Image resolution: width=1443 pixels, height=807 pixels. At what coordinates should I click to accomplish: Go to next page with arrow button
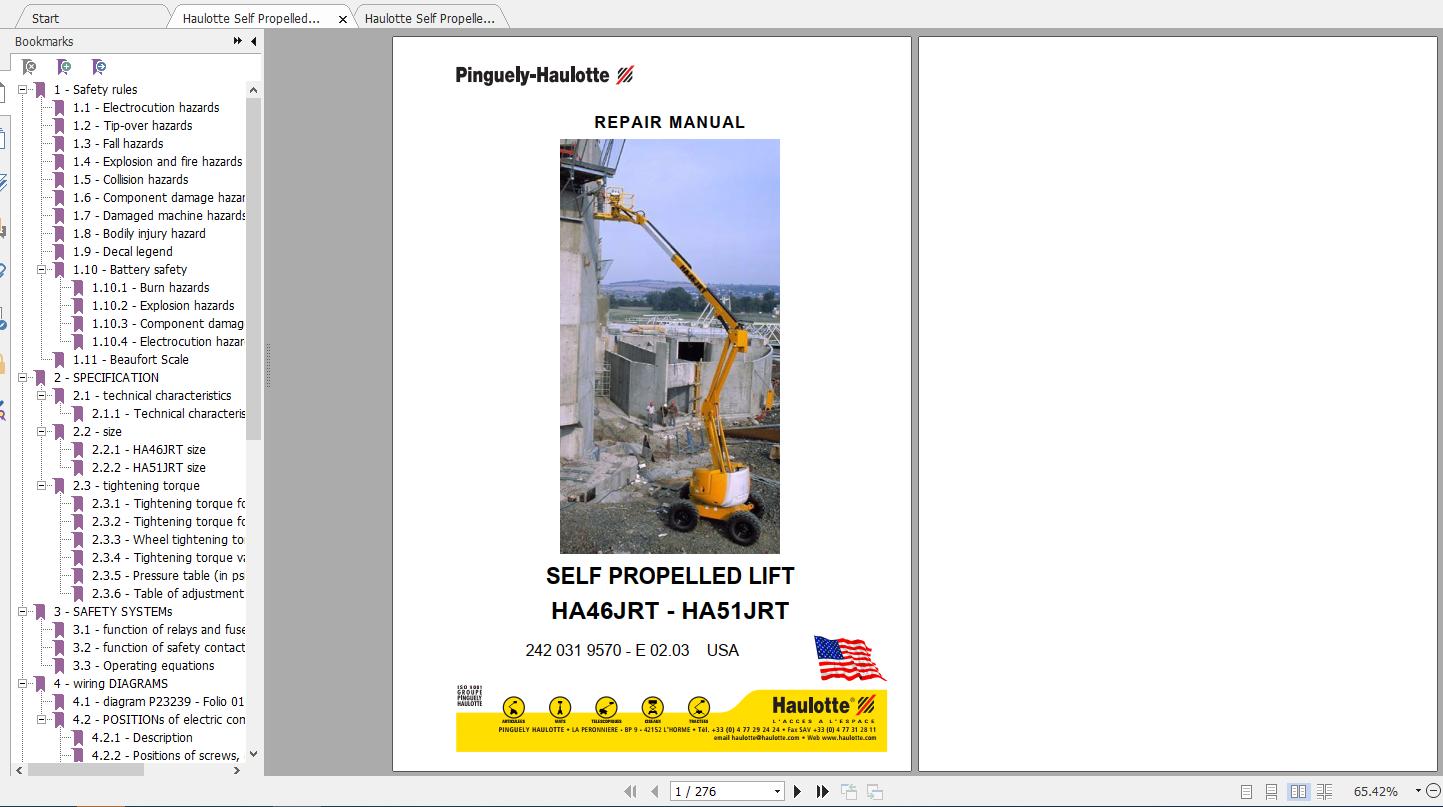(797, 790)
